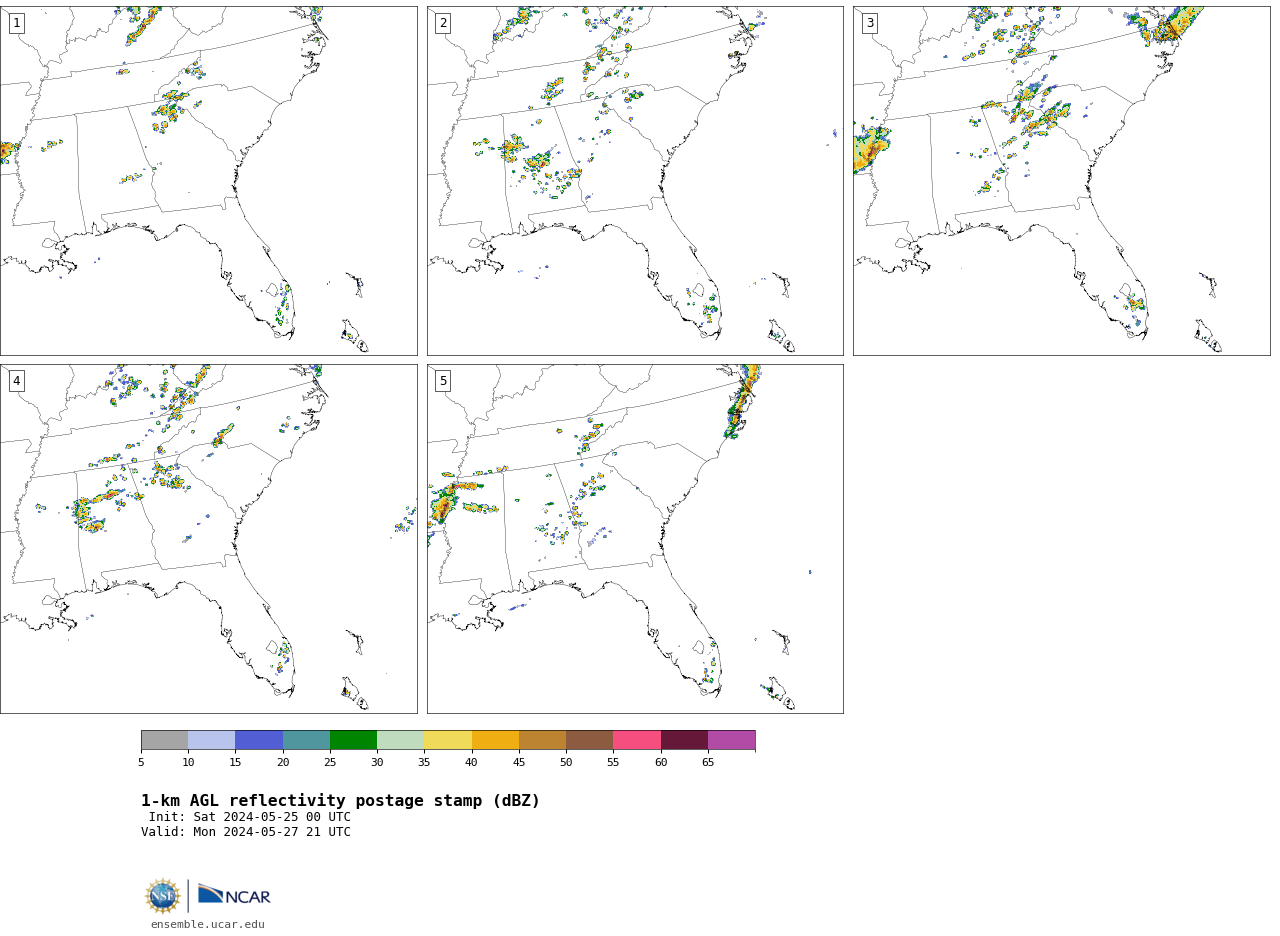Click 'Valid: Mon 2024-05-27 21 UTC' text
Screen dimensions: 1280x936
coord(246,832)
